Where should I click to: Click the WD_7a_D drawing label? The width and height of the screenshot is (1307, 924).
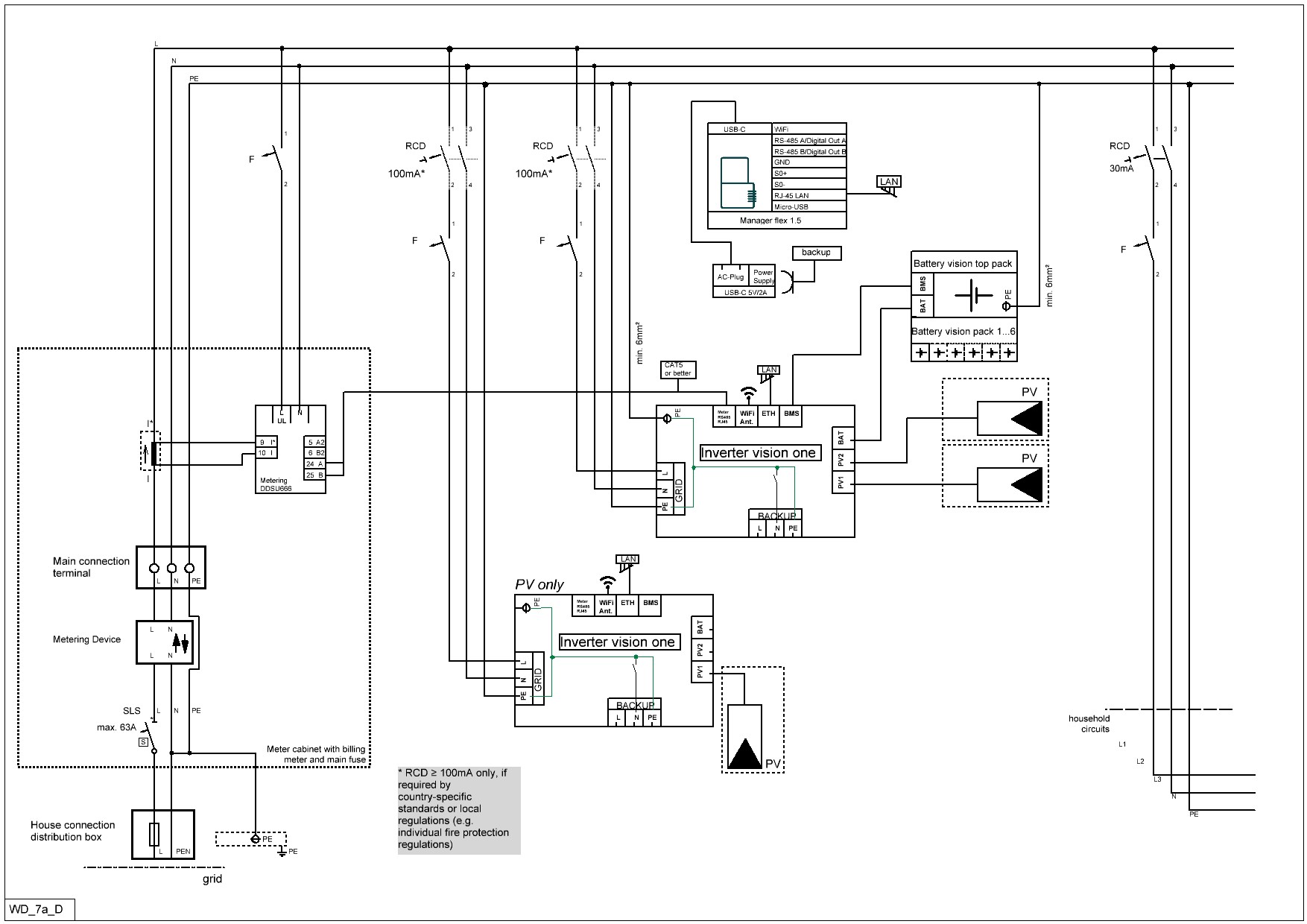[x=37, y=910]
